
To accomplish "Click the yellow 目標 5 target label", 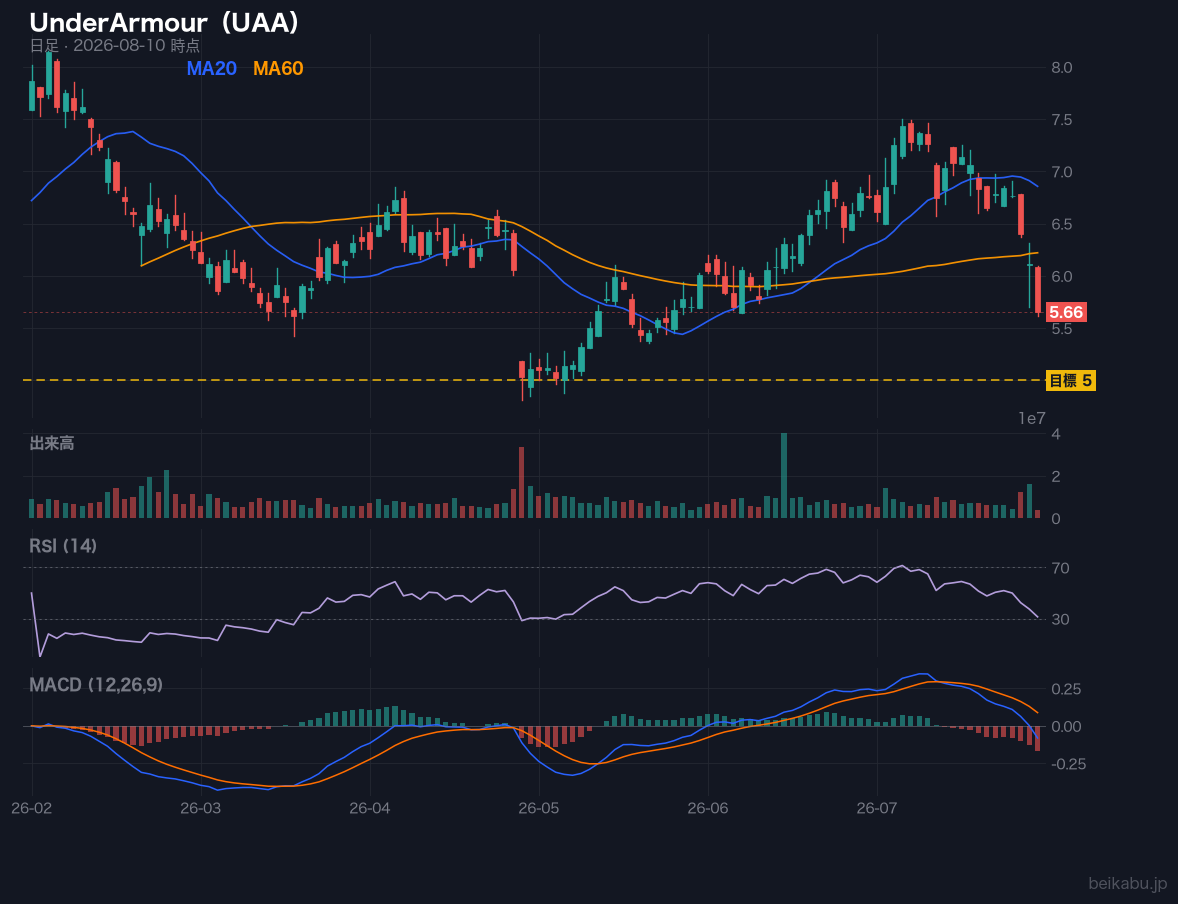I will [x=1070, y=380].
